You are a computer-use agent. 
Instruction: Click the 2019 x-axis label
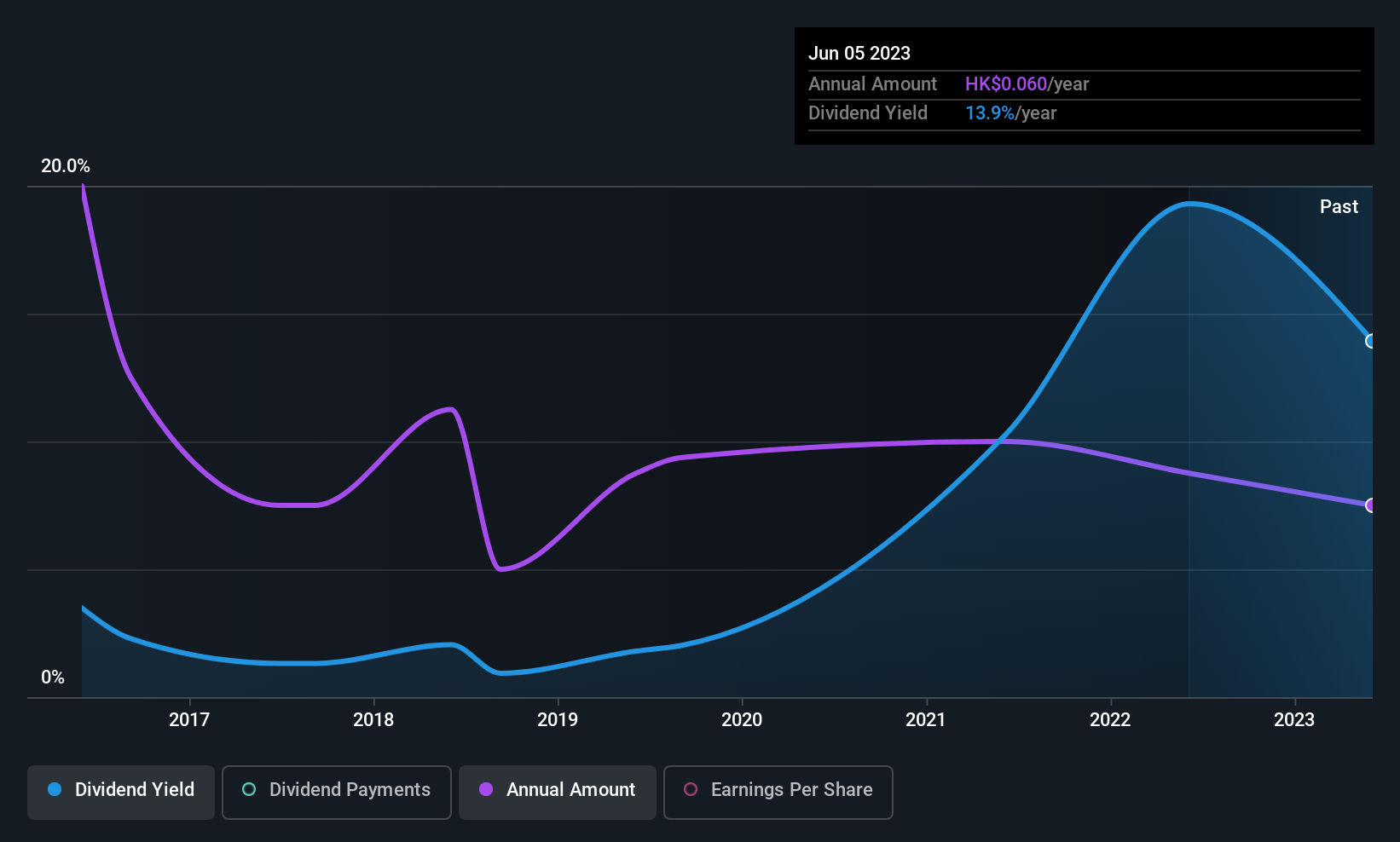558,719
